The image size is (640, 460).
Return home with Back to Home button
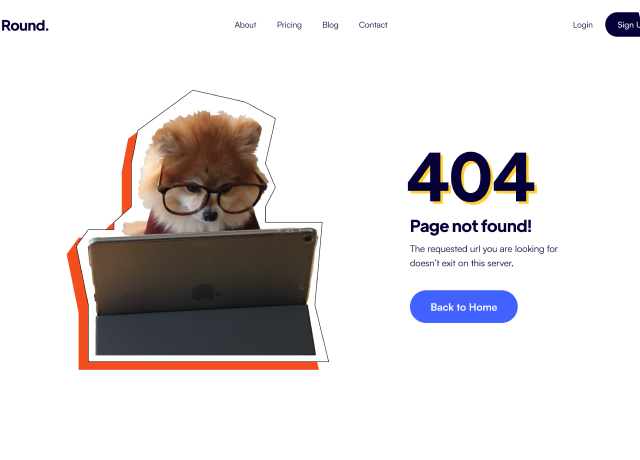(x=464, y=307)
